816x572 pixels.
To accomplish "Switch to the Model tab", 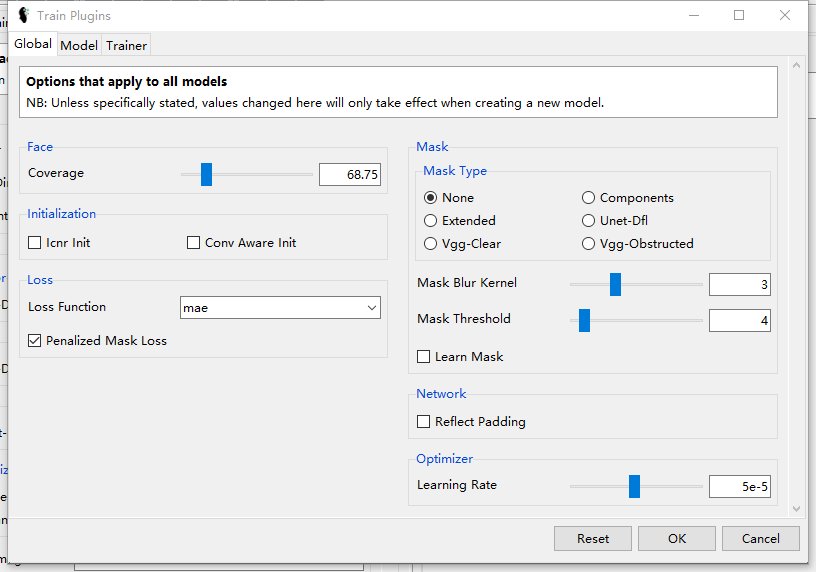I will click(79, 46).
